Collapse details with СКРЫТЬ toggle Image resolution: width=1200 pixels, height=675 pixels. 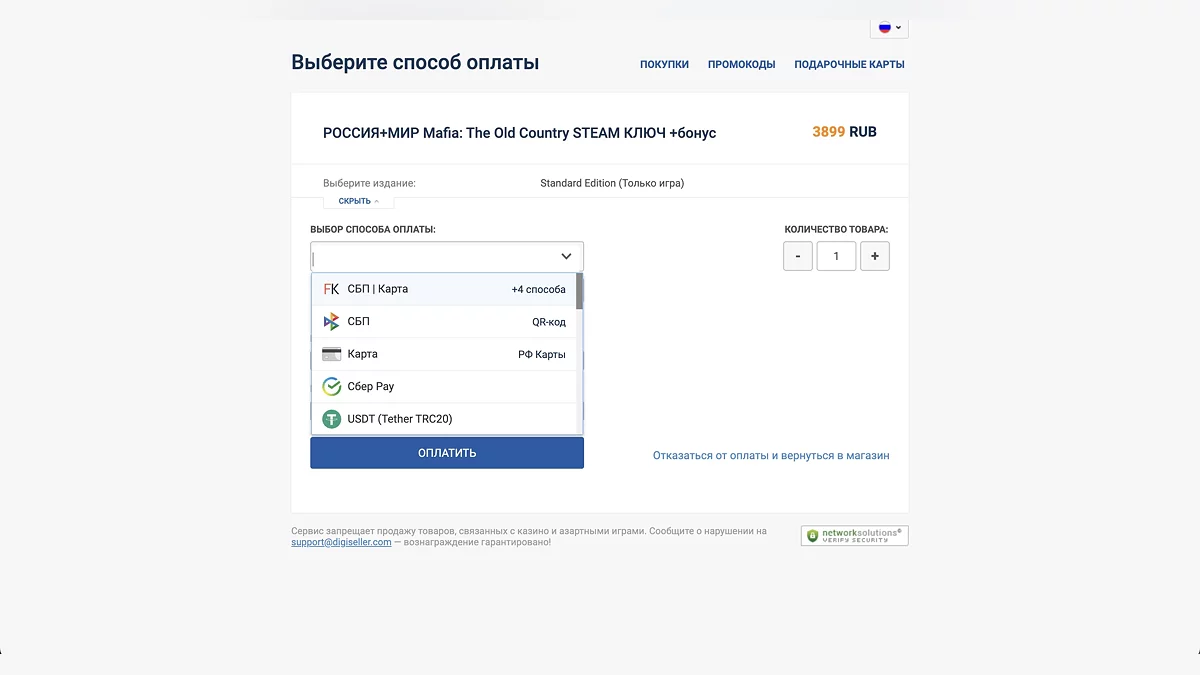coord(359,201)
